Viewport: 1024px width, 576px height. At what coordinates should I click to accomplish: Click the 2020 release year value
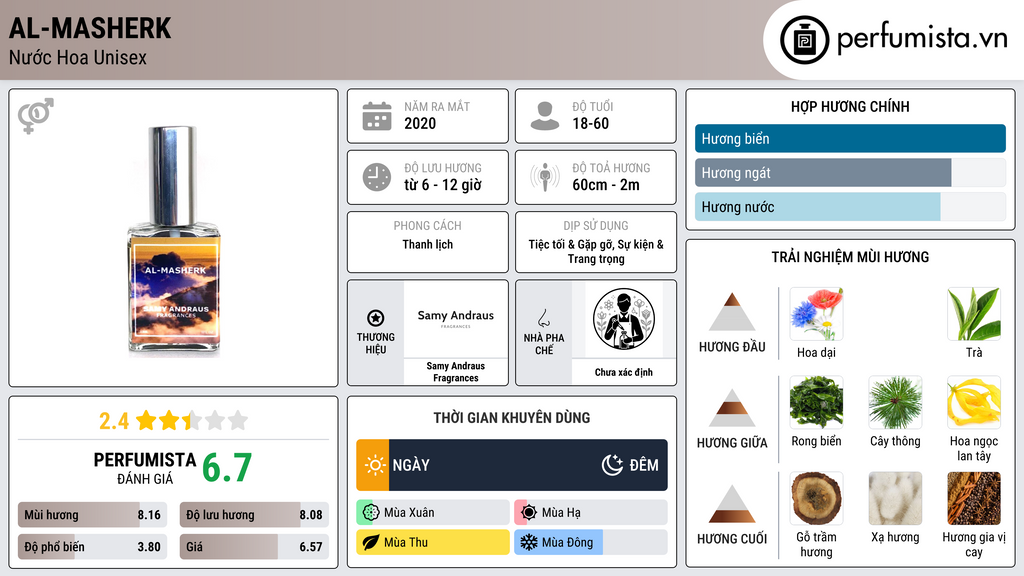tap(420, 123)
